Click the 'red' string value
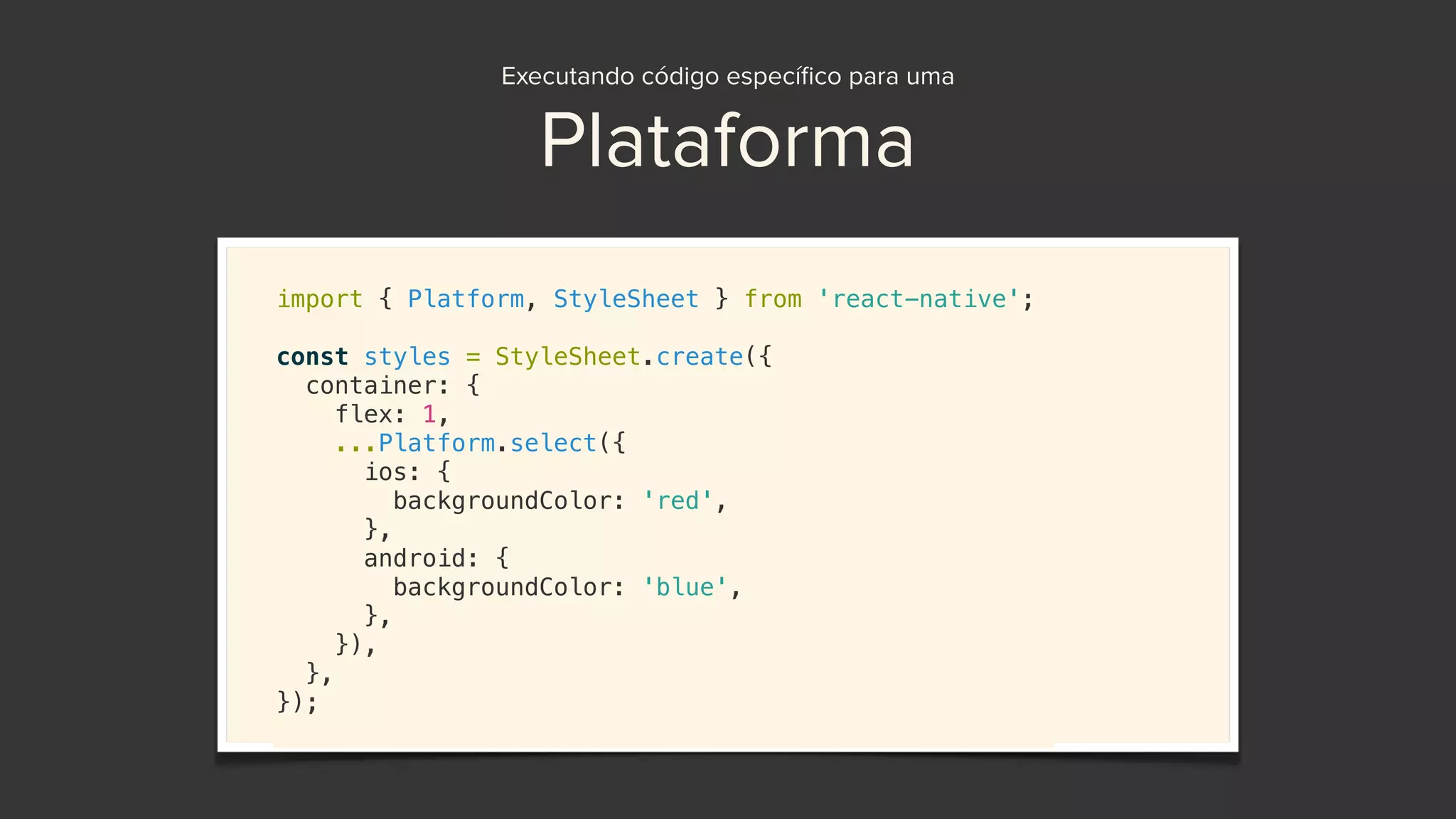 [x=678, y=501]
